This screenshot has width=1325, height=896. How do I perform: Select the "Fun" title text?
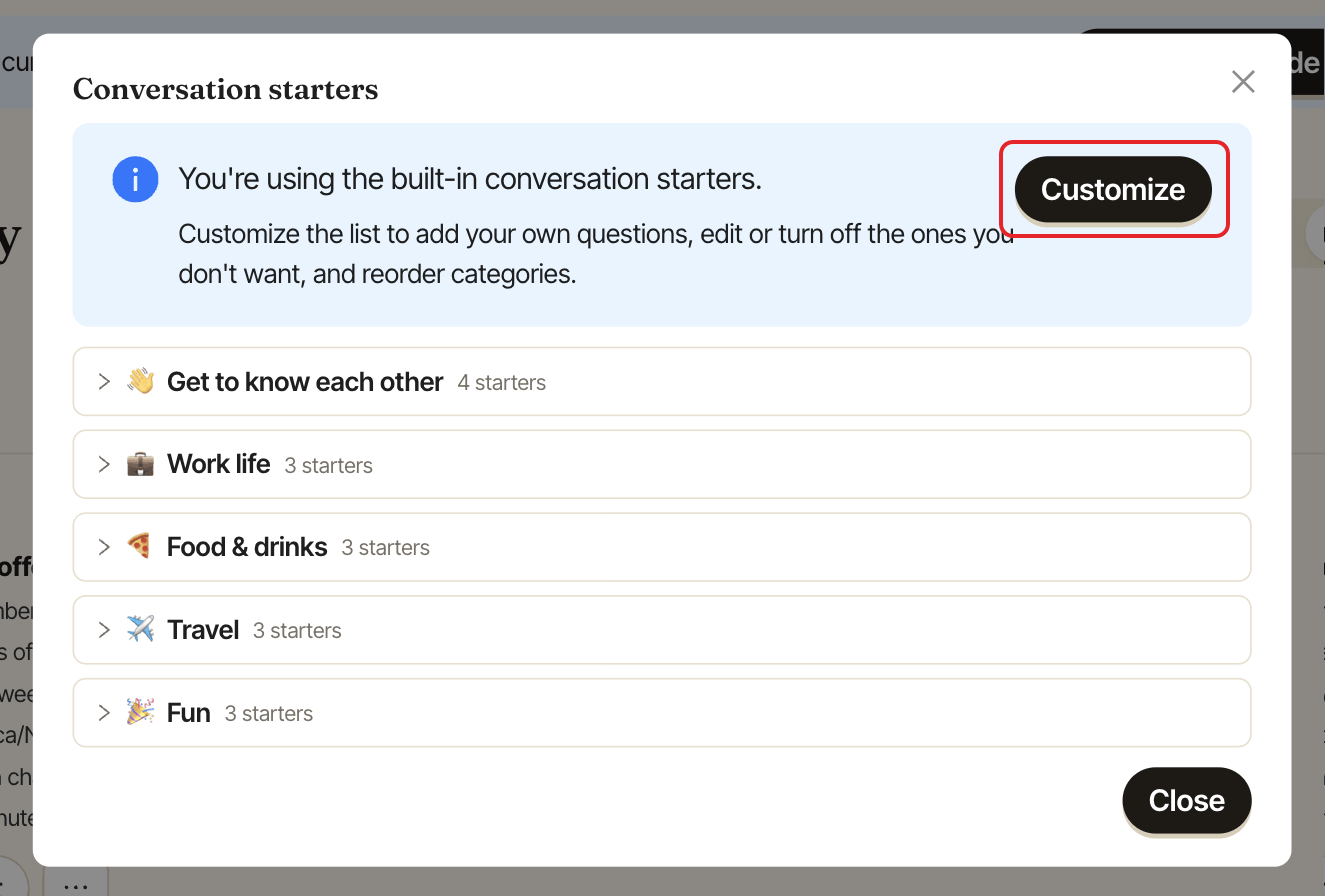tap(189, 713)
